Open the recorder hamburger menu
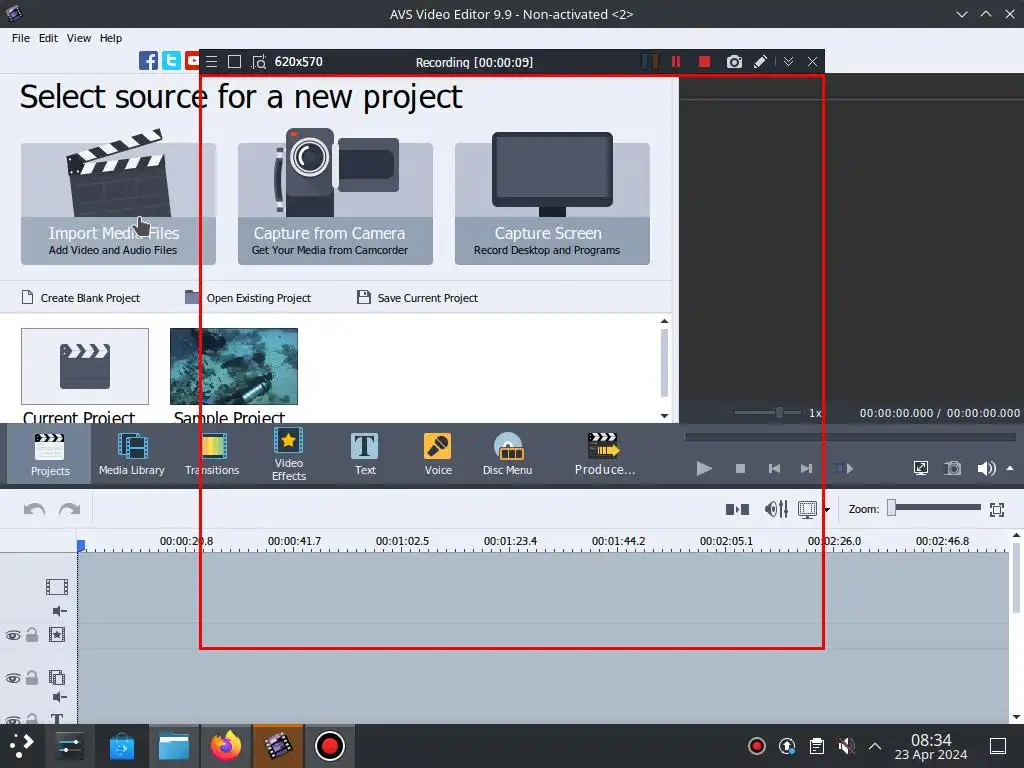Screen dimensions: 1024x768 (x=212, y=62)
